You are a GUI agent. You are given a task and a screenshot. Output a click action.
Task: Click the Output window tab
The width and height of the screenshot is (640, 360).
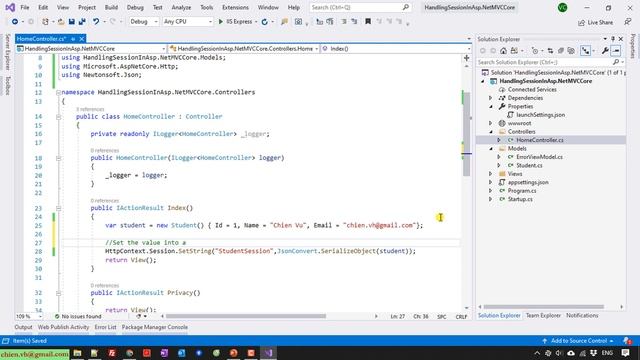point(23,327)
